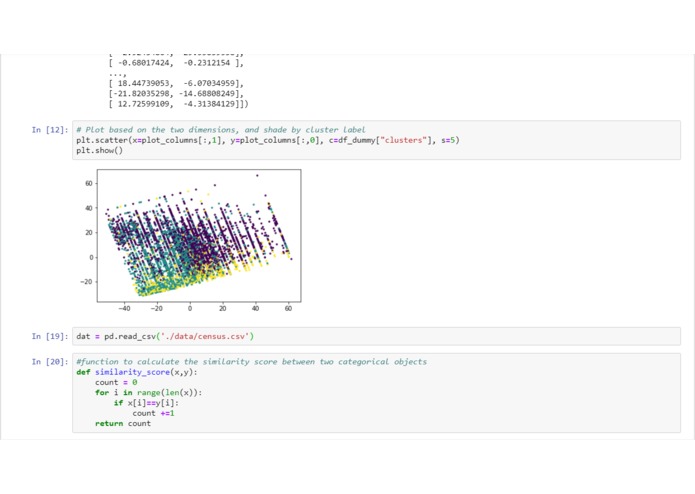Click the scatter plot output image
The height and width of the screenshot is (494, 695).
point(189,241)
